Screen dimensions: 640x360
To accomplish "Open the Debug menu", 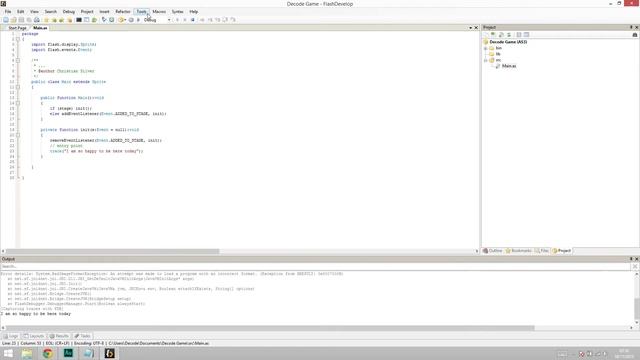I will point(69,11).
